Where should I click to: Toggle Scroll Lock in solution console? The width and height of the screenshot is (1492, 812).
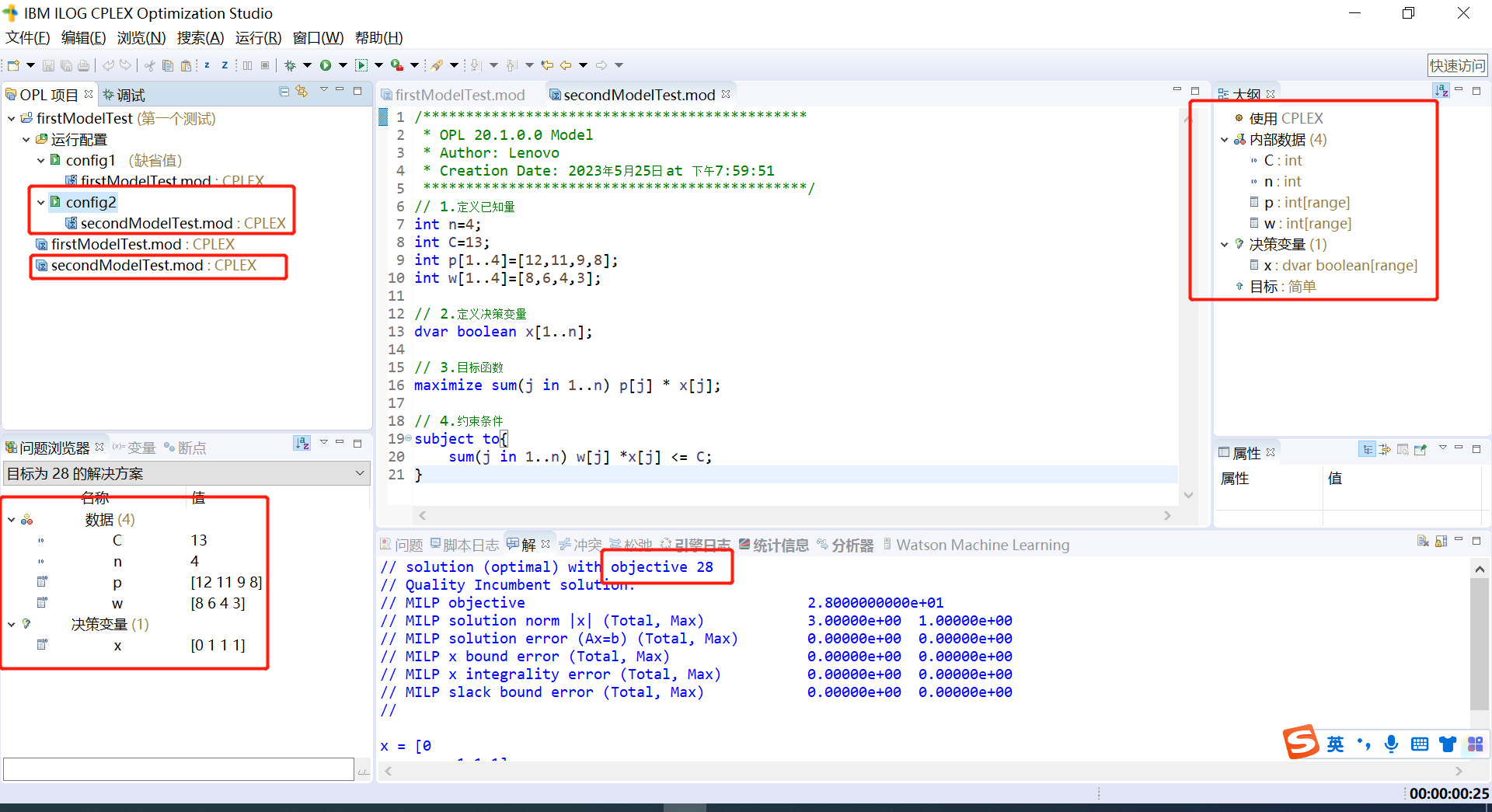(1441, 542)
